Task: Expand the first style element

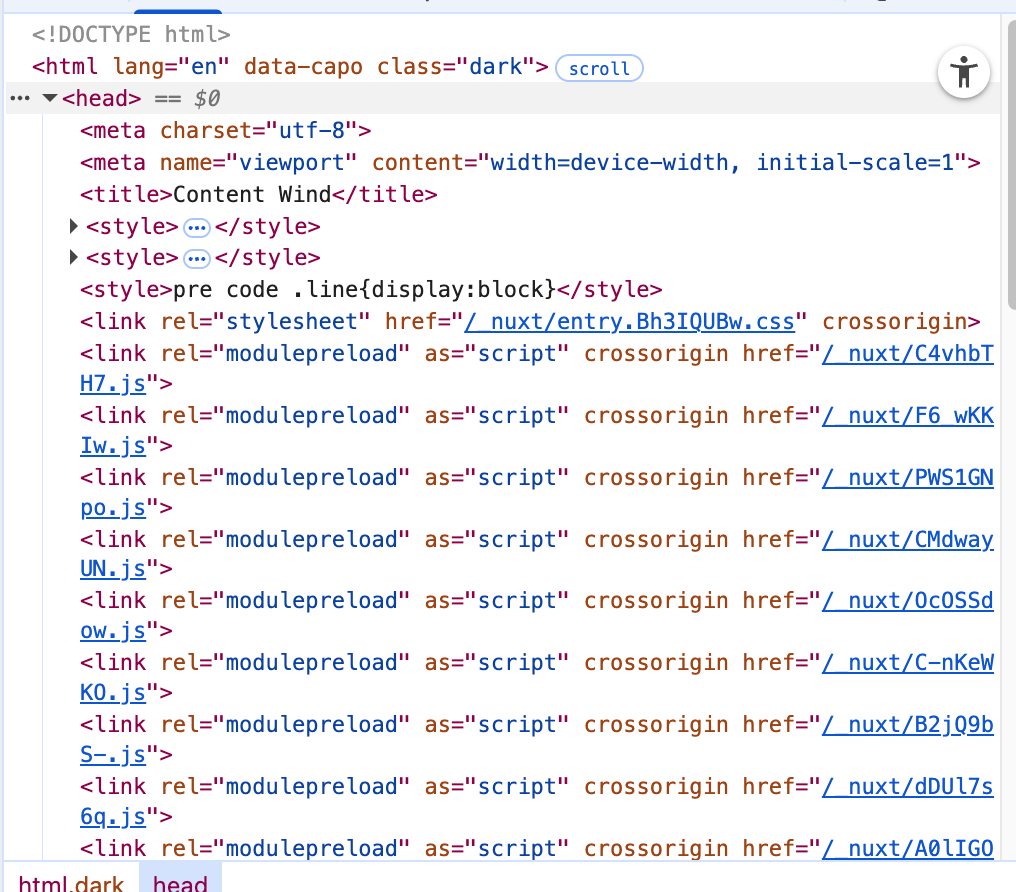Action: click(x=74, y=227)
